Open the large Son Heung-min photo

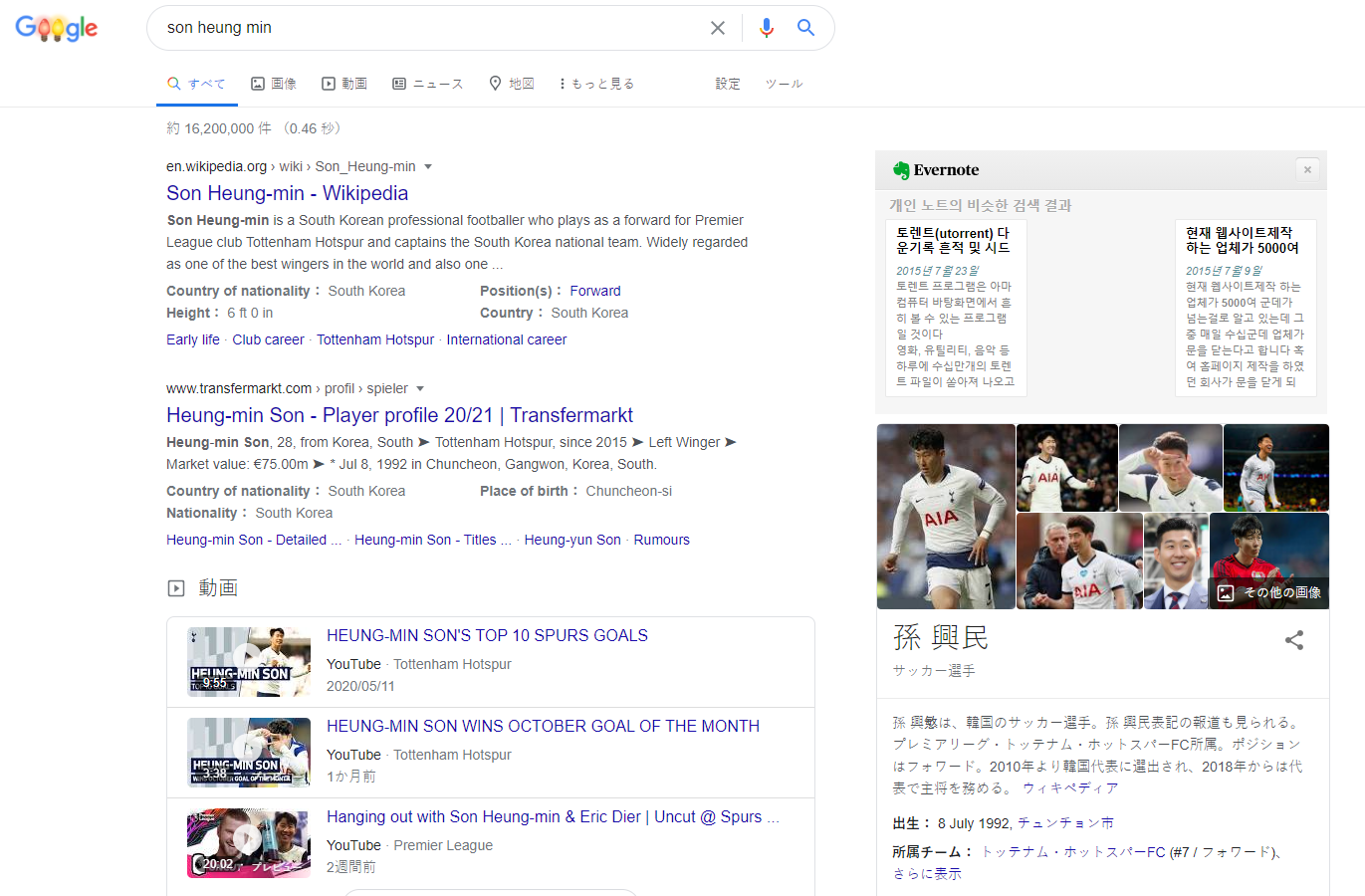click(946, 517)
